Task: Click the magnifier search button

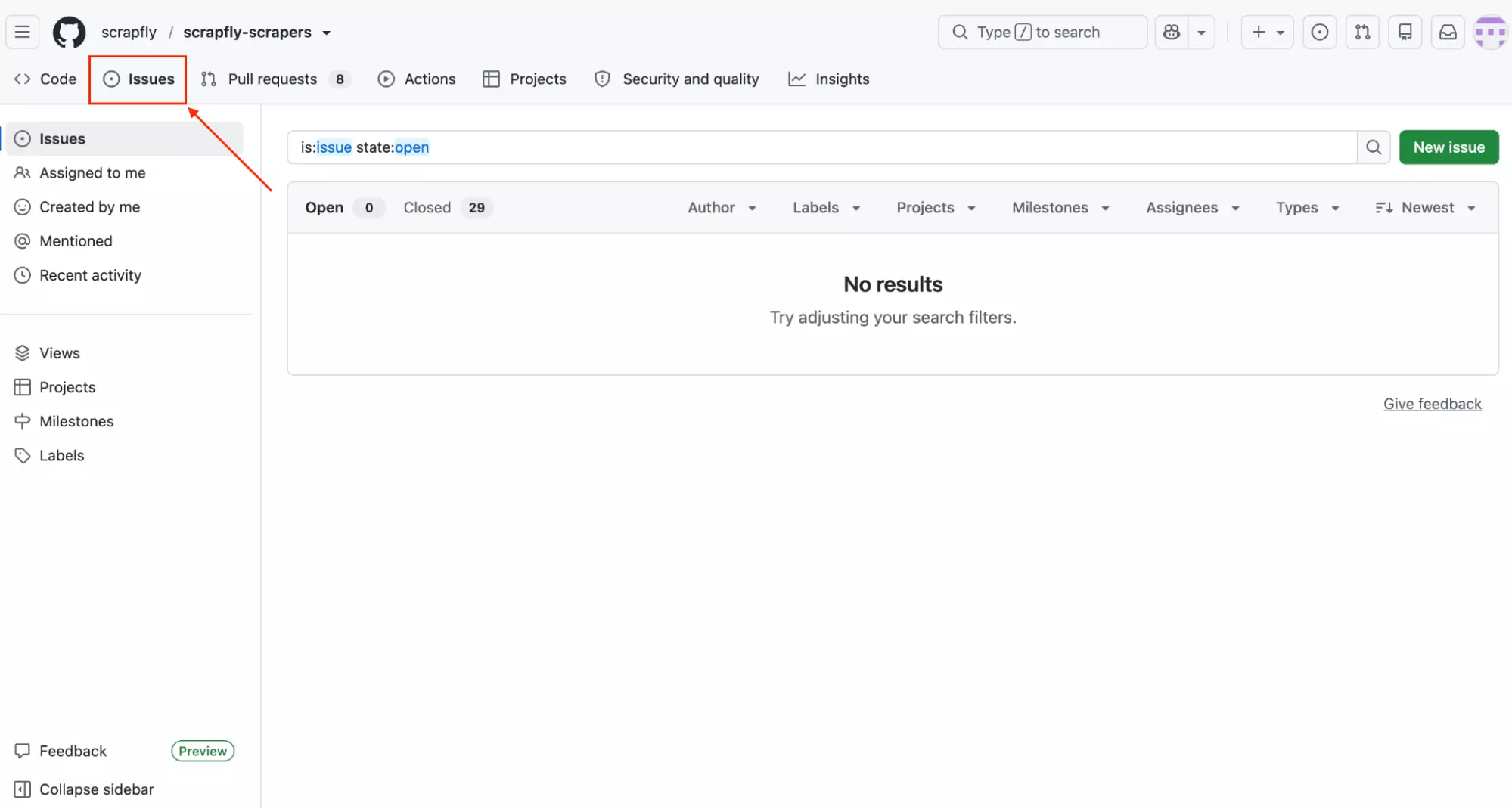Action: (x=1374, y=147)
